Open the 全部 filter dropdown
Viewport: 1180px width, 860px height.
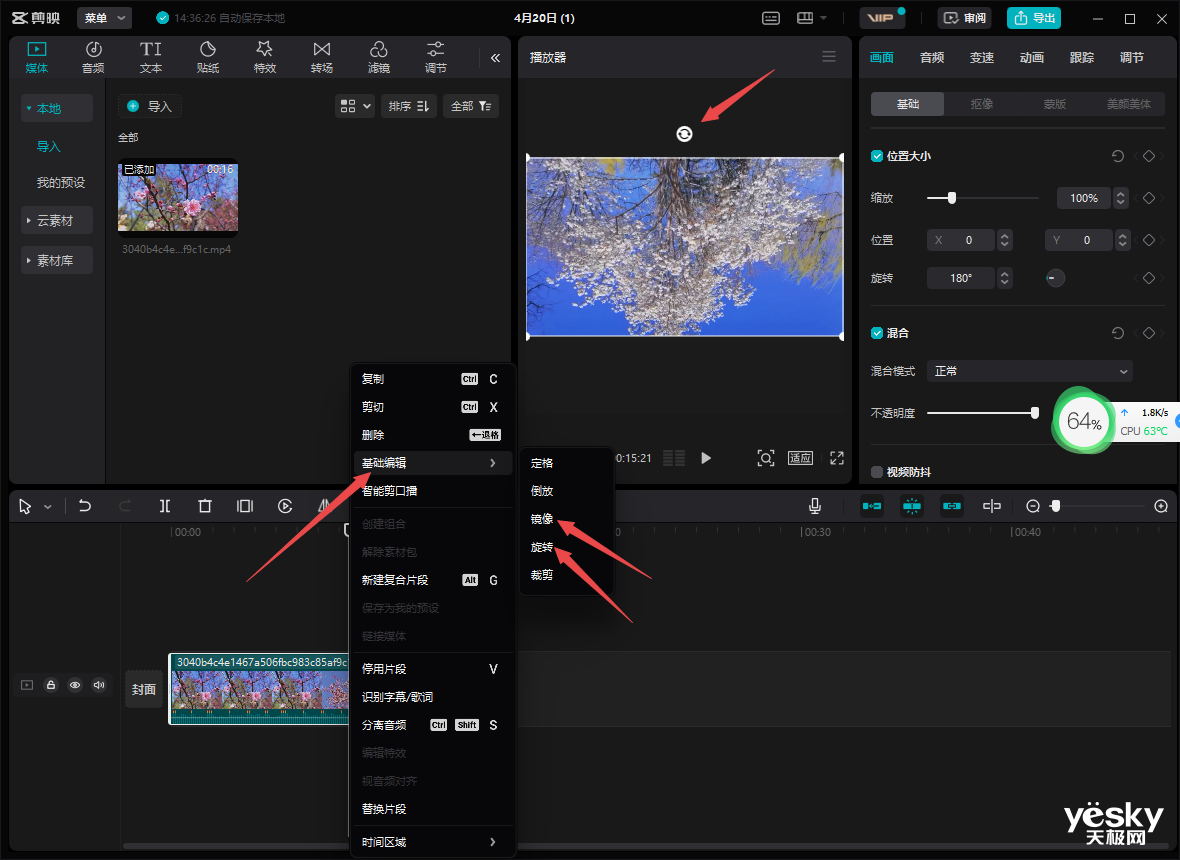470,106
